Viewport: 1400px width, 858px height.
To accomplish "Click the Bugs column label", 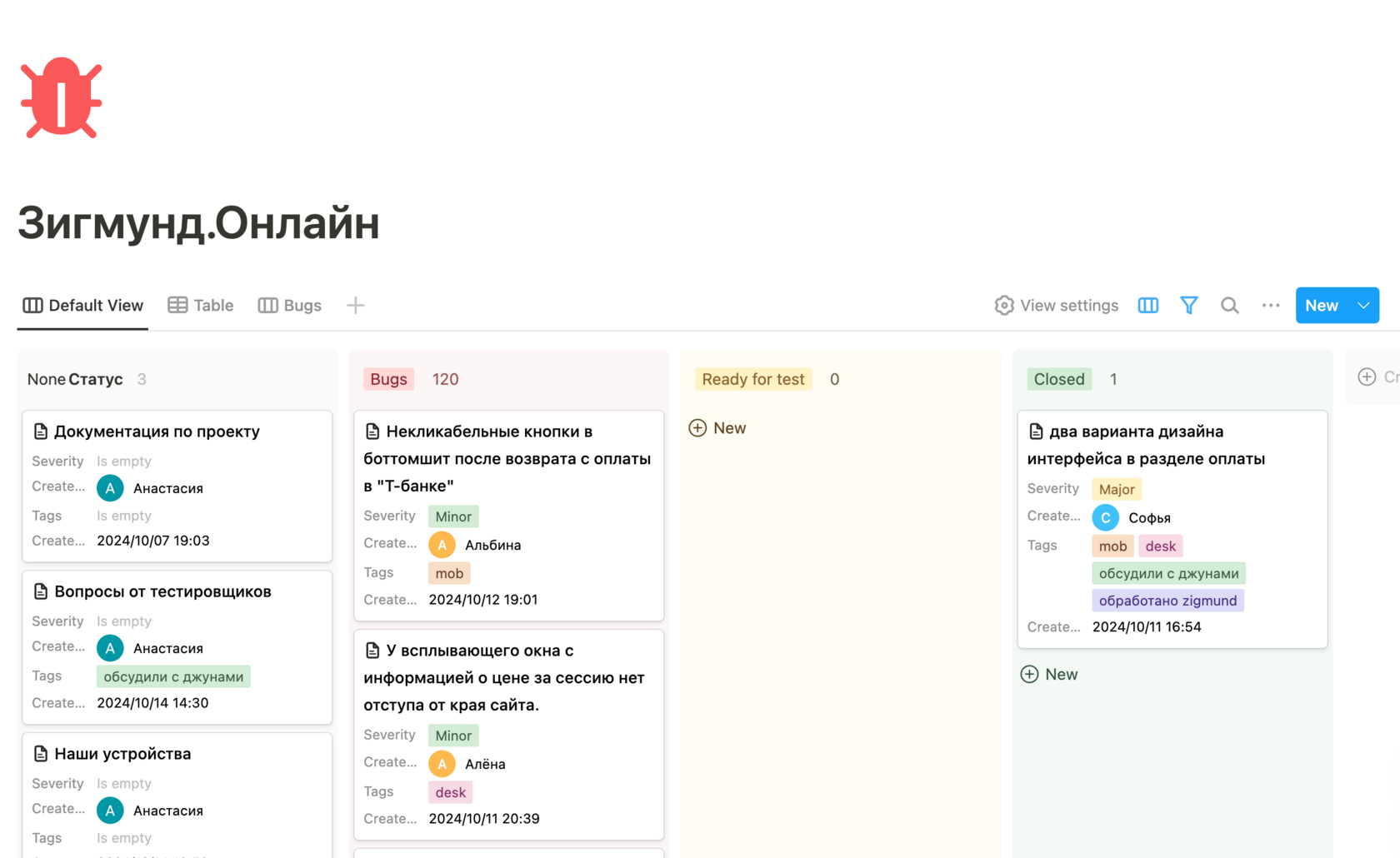I will (388, 379).
